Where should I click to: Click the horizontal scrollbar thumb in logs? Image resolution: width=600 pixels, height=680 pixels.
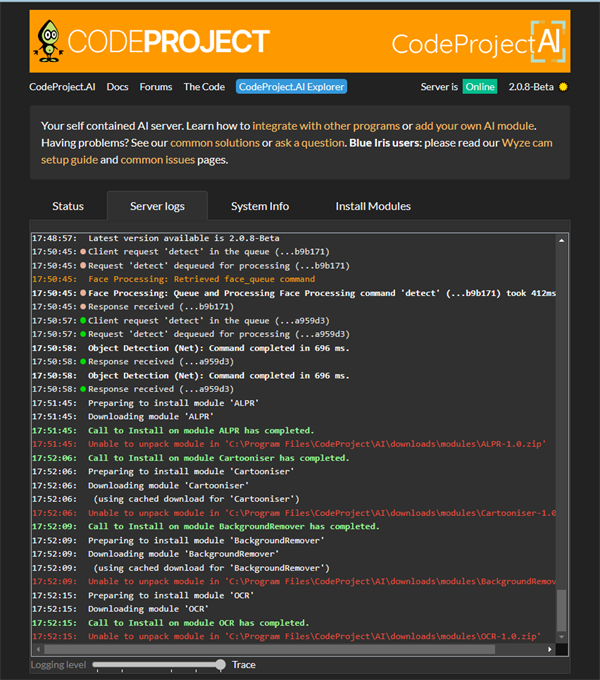[x=270, y=649]
